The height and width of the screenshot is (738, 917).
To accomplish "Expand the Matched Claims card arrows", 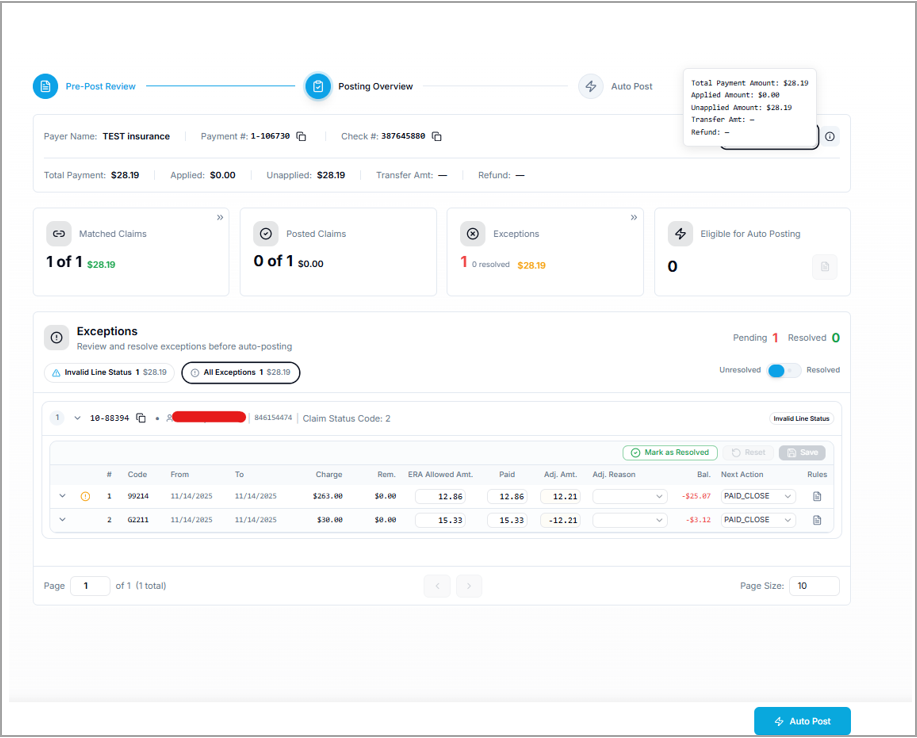I will (x=220, y=217).
